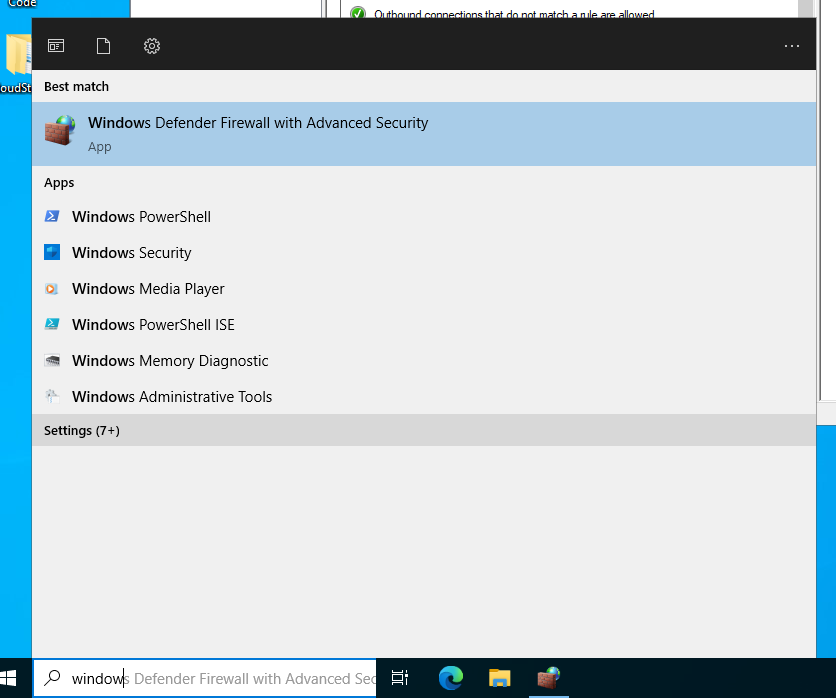Open Windows Defender Firewall with Advanced Security result
The width and height of the screenshot is (836, 698).
(x=424, y=134)
